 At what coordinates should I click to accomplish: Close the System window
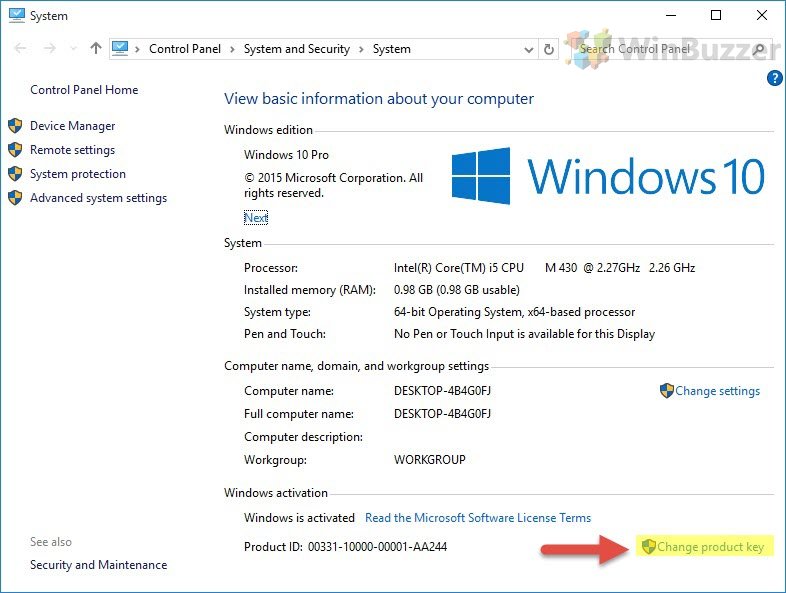(x=762, y=16)
